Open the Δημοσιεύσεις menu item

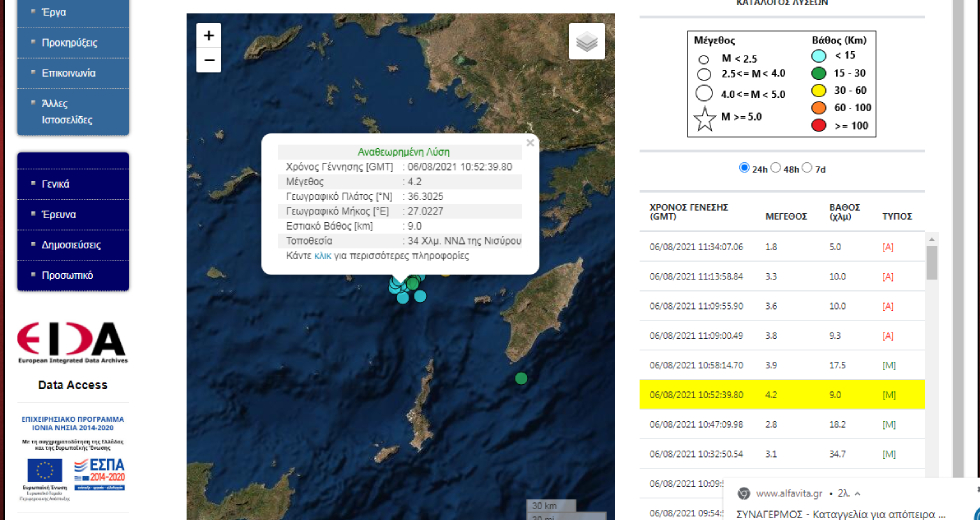tap(73, 244)
